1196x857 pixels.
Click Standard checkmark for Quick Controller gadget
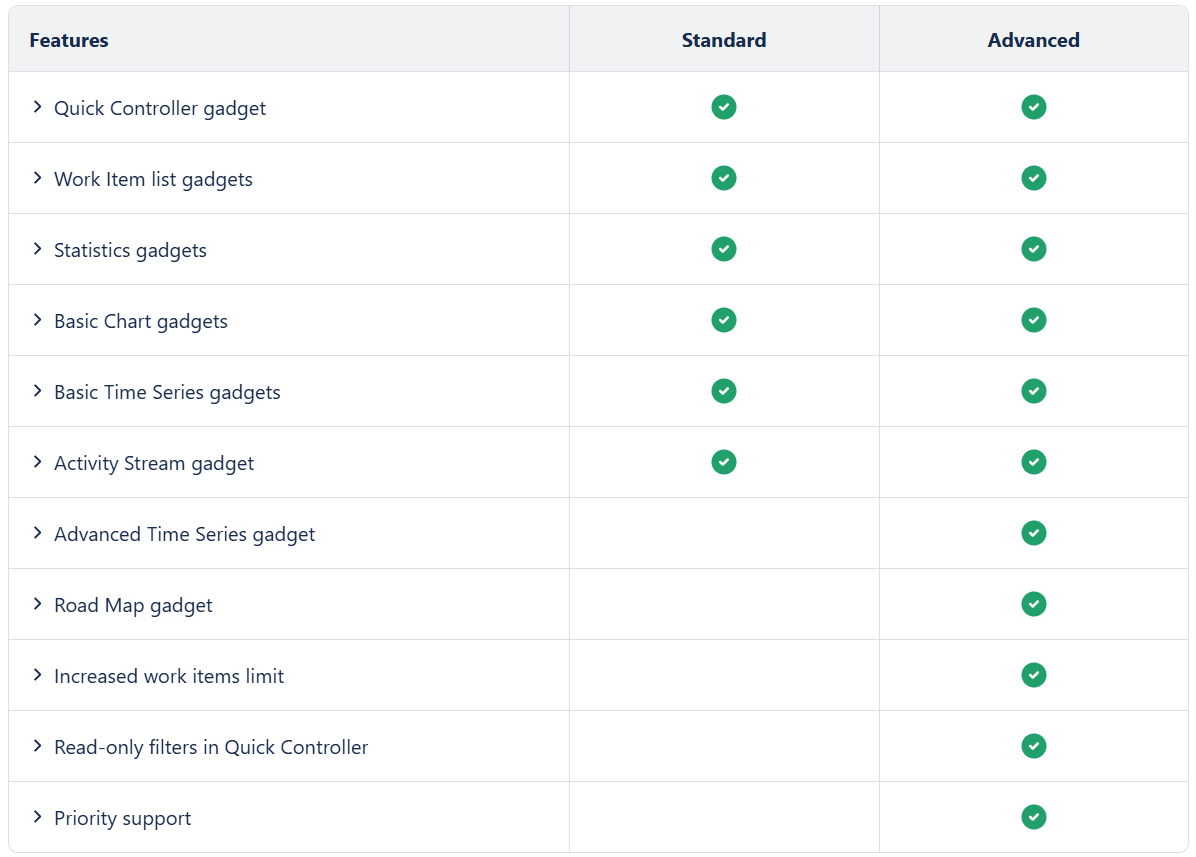tap(724, 107)
